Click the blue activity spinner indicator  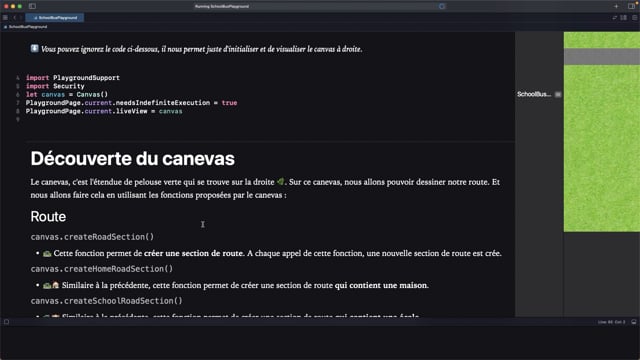point(442,6)
